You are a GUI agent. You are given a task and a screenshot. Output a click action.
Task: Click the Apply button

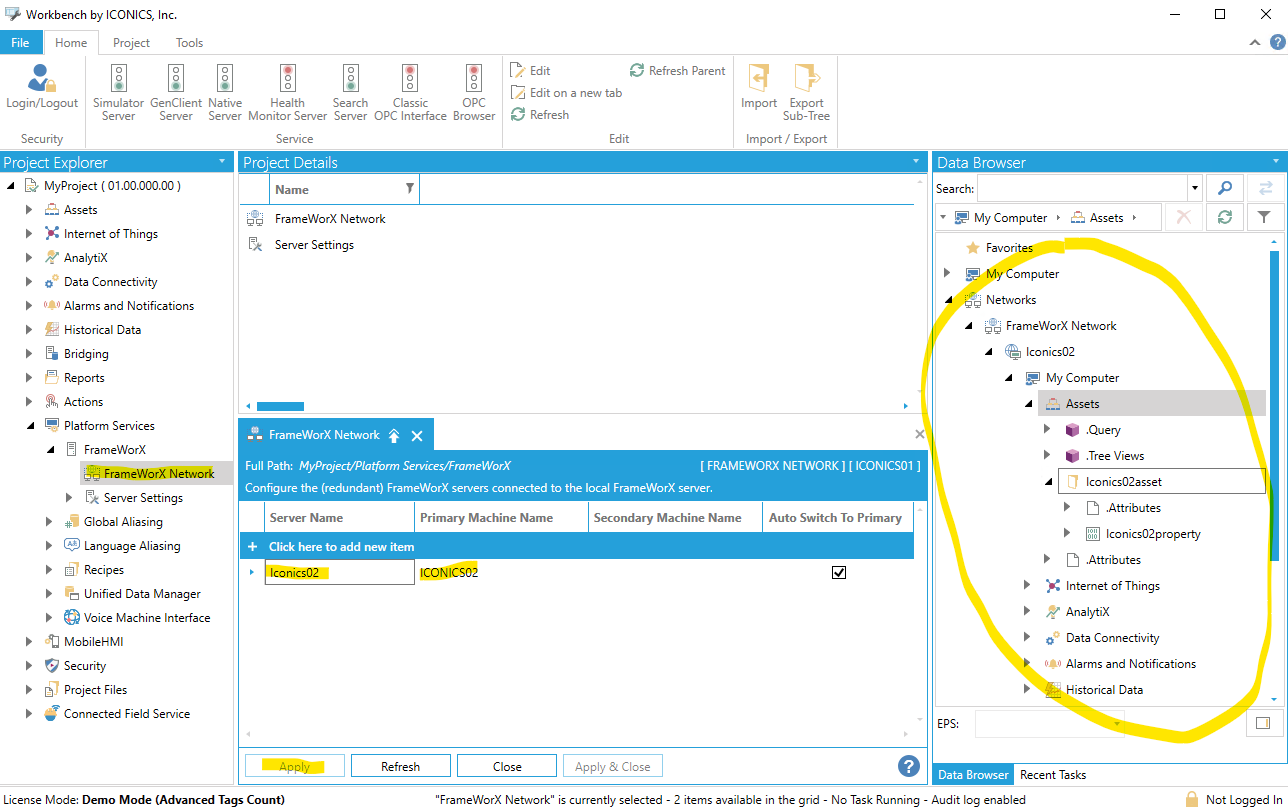click(295, 767)
